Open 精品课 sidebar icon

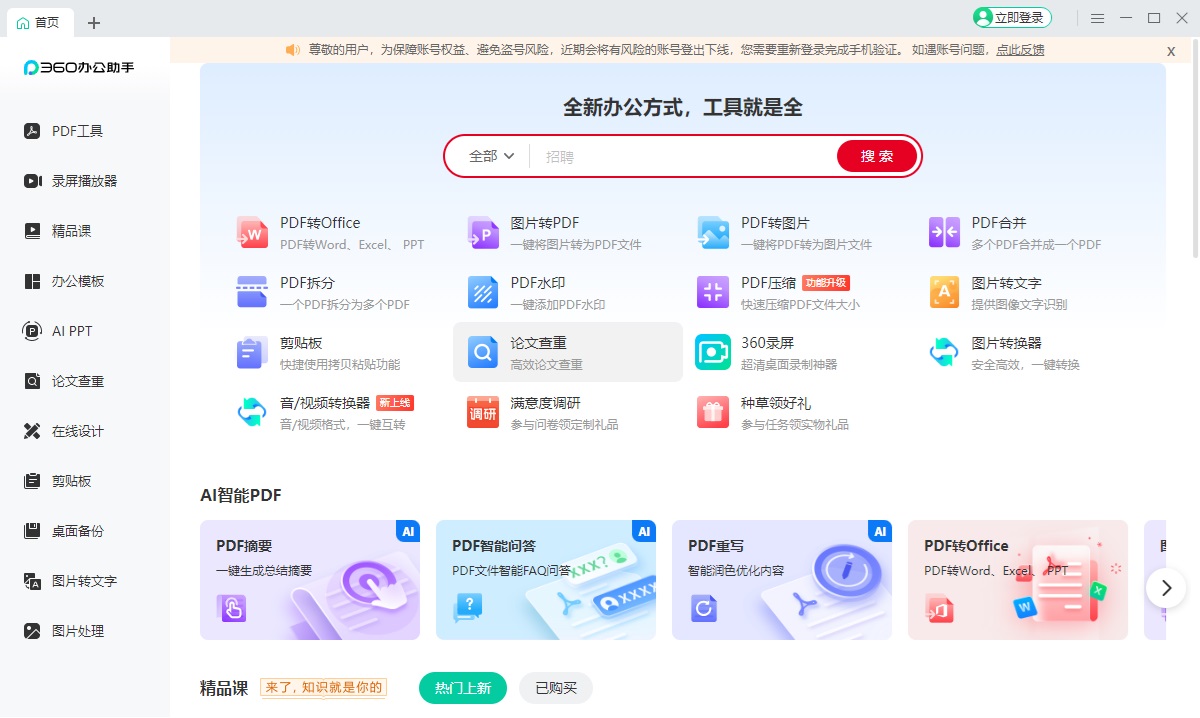click(x=32, y=231)
